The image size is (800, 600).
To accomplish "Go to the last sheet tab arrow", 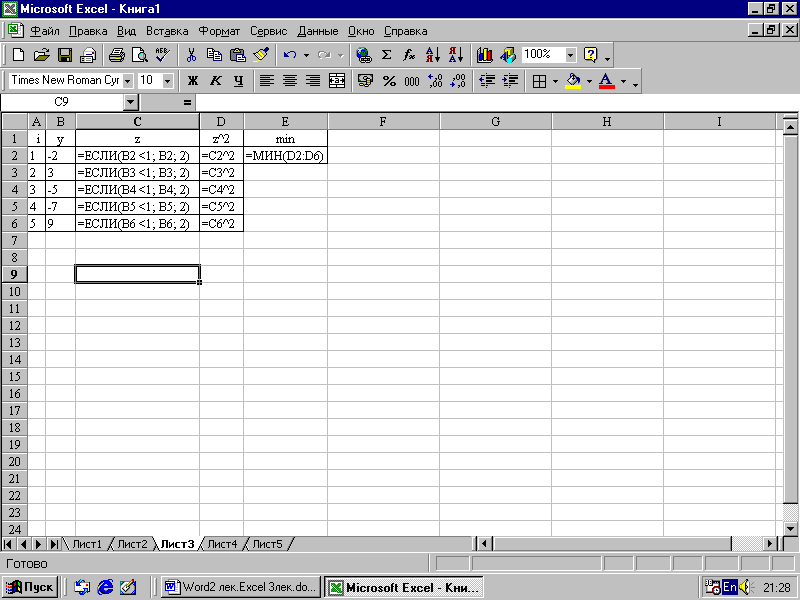I will (x=53, y=544).
